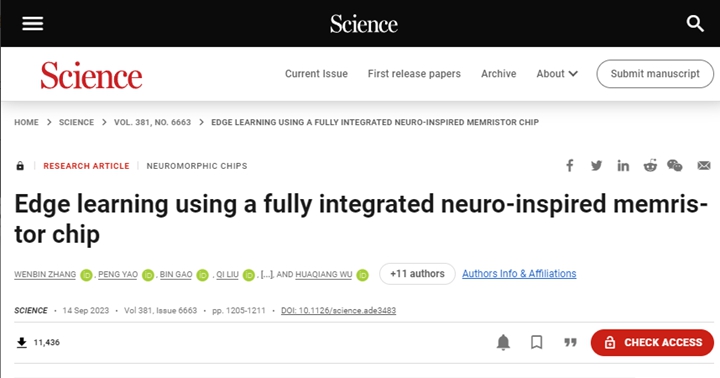This screenshot has height=378, width=720.
Task: Share article on LinkedIn
Action: pos(623,165)
